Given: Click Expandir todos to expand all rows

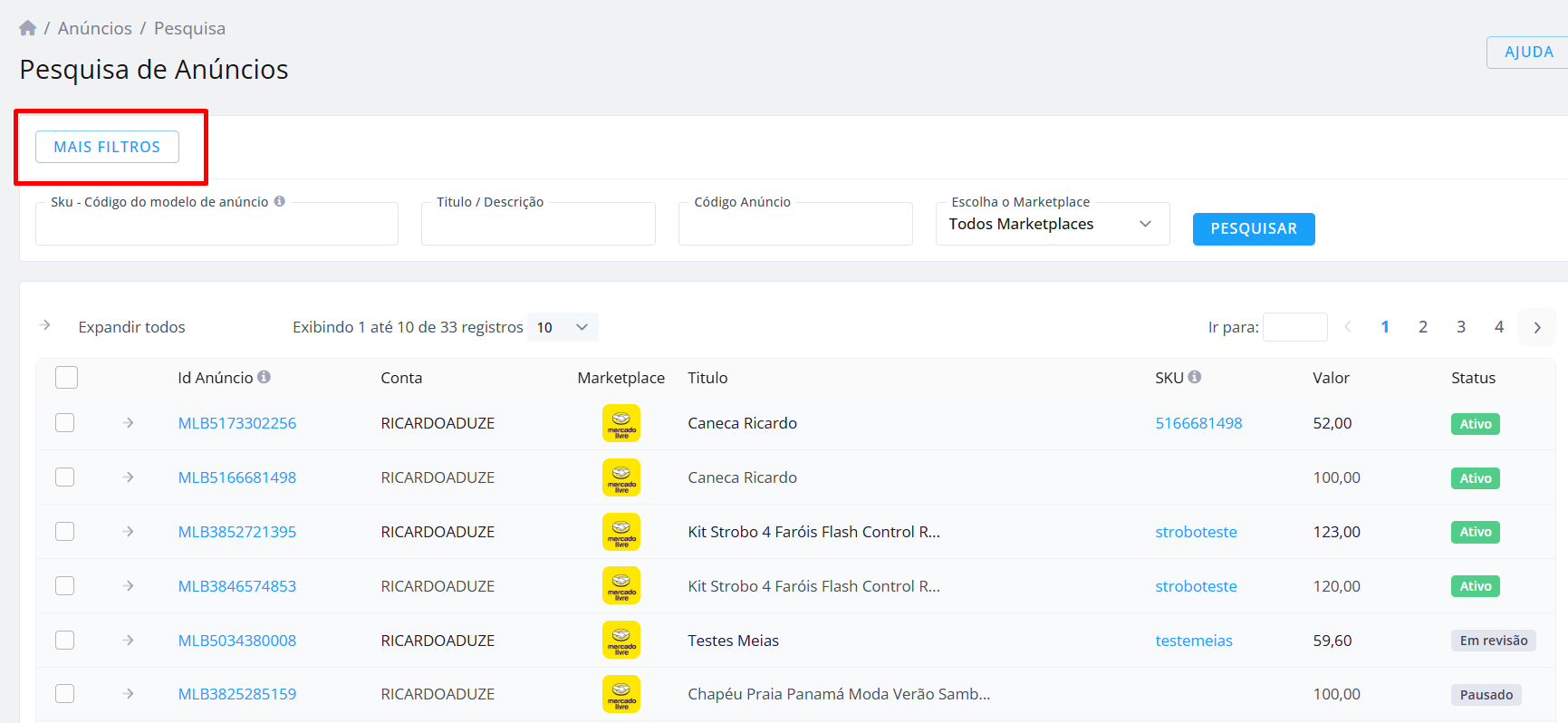Looking at the screenshot, I should [131, 327].
